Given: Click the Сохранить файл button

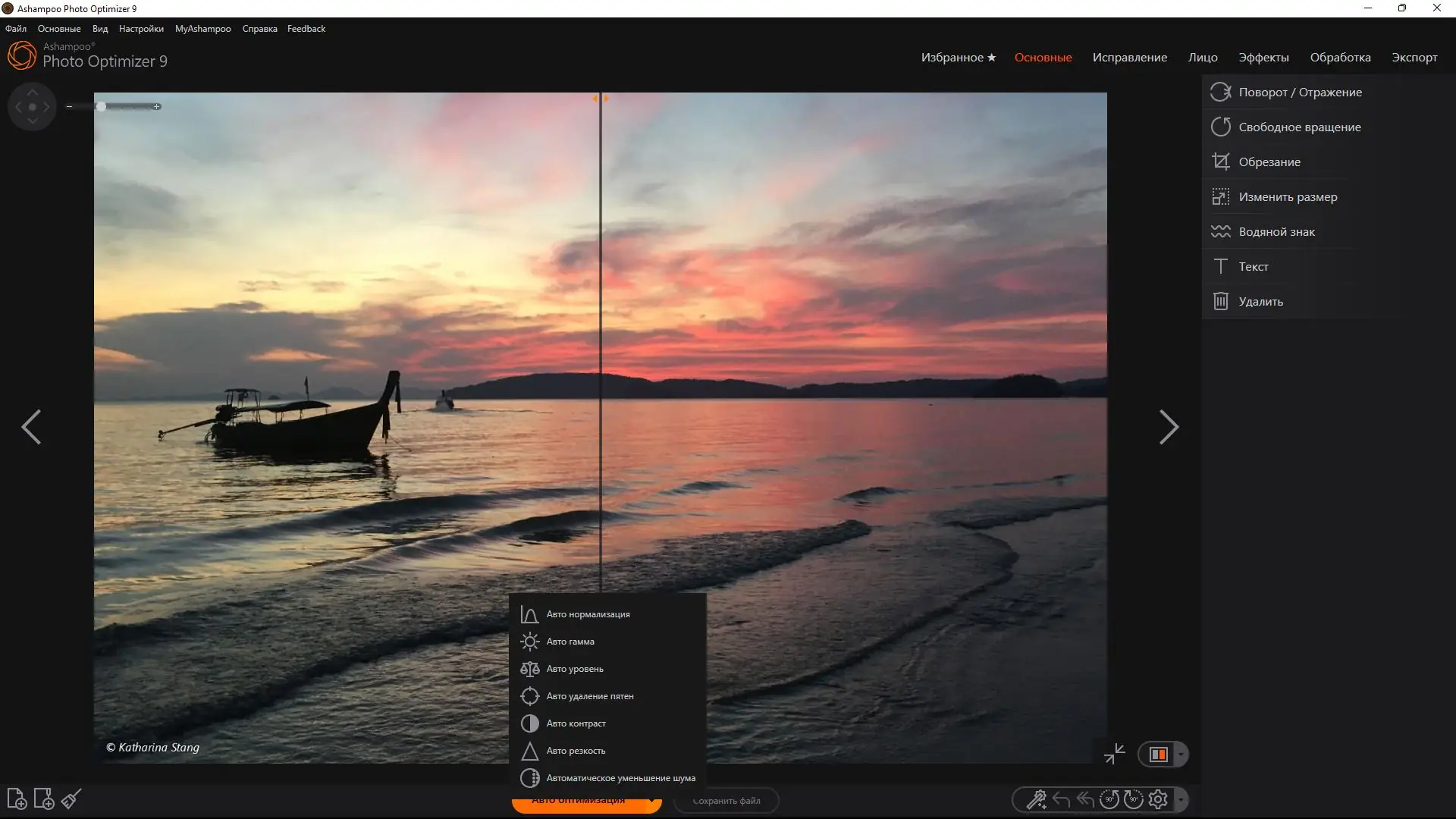Looking at the screenshot, I should [725, 801].
